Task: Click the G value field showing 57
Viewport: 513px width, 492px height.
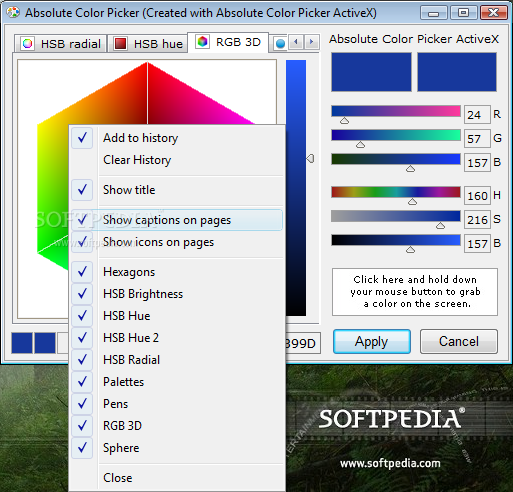Action: click(x=477, y=139)
